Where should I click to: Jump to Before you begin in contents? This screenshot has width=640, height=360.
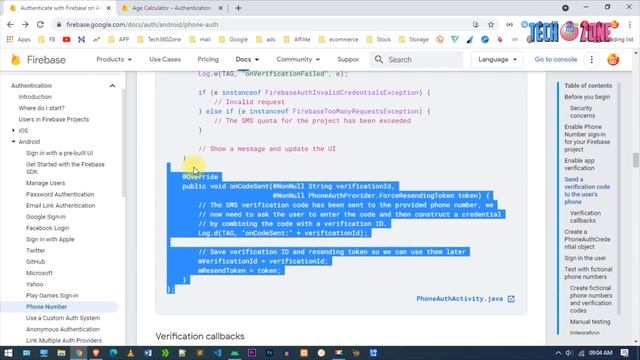[x=587, y=97]
